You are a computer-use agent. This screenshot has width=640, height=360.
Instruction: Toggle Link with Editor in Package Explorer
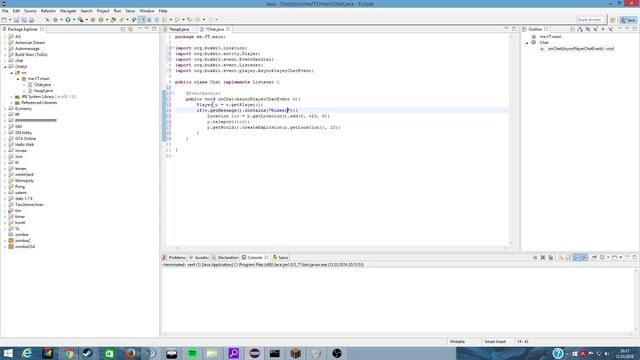tap(130, 29)
